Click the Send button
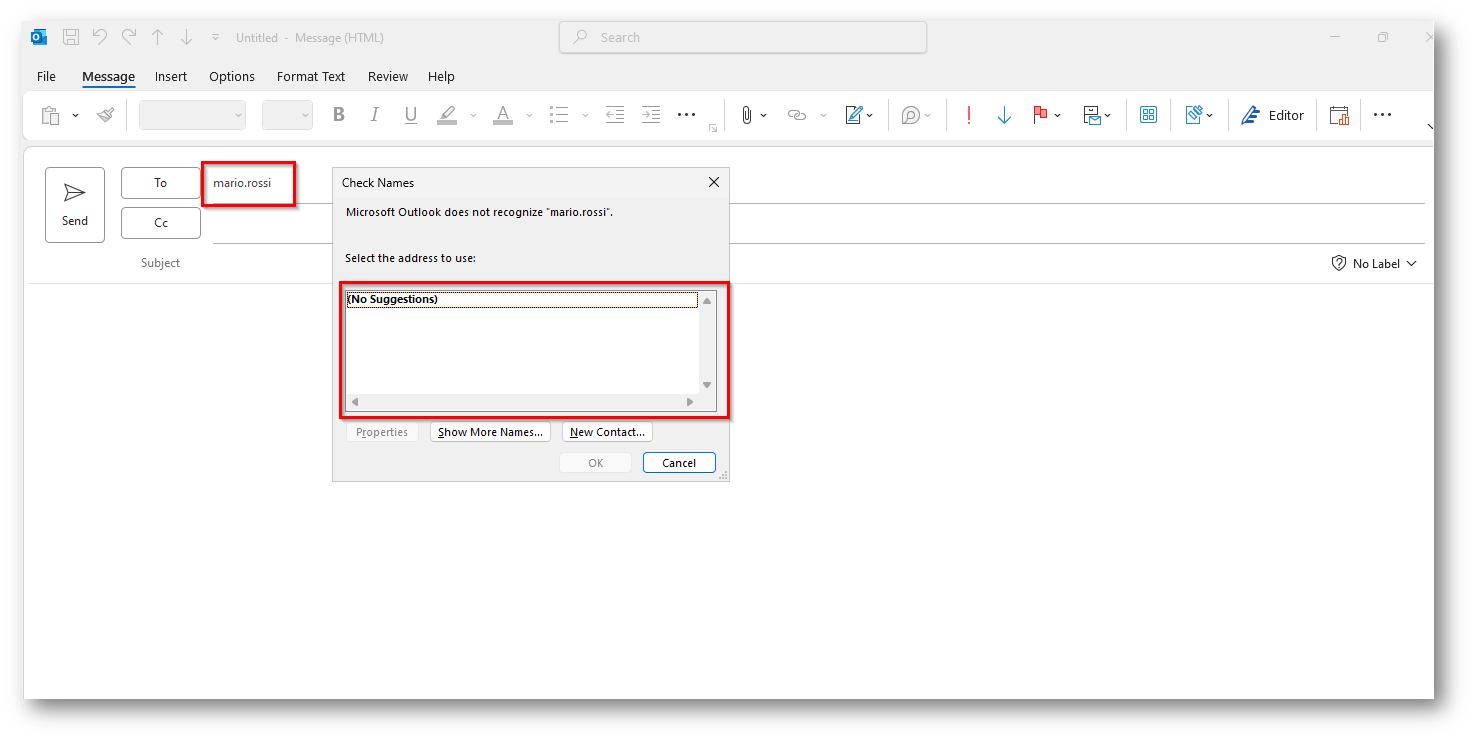Screen dimensions: 1476x741 [75, 204]
